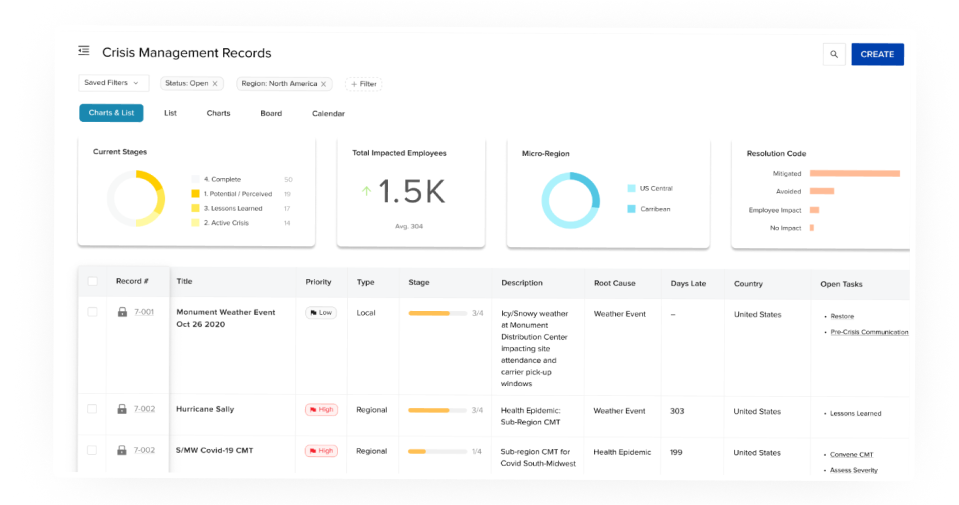Click the 1. Potential / Perceived legend swatch

(196, 194)
